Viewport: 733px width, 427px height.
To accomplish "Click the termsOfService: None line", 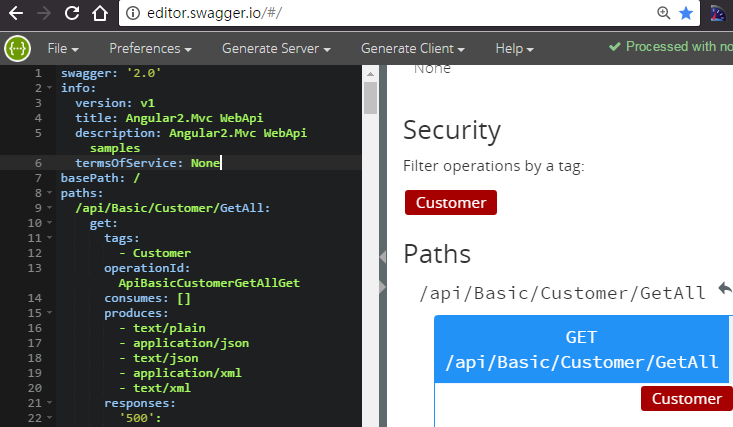I will pos(148,163).
